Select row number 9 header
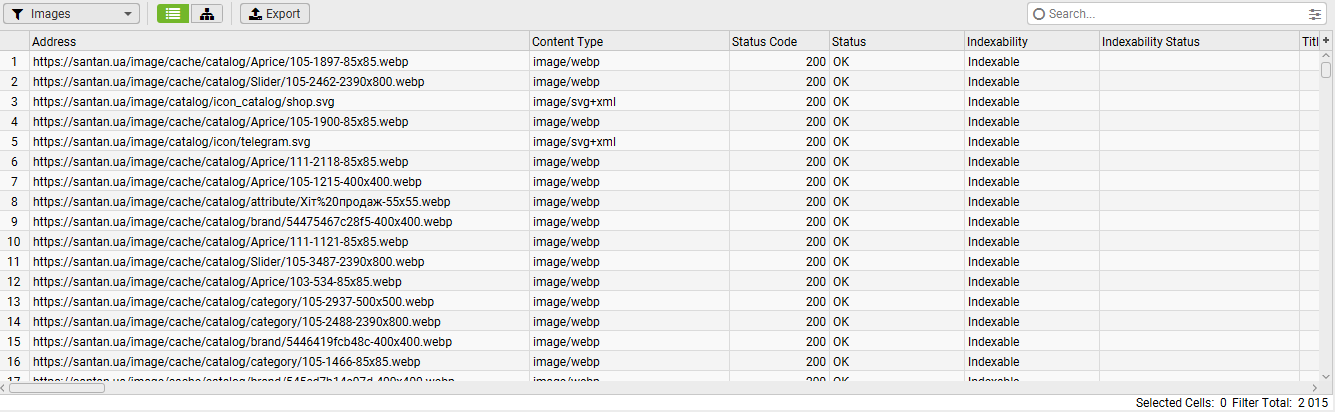 pos(15,222)
